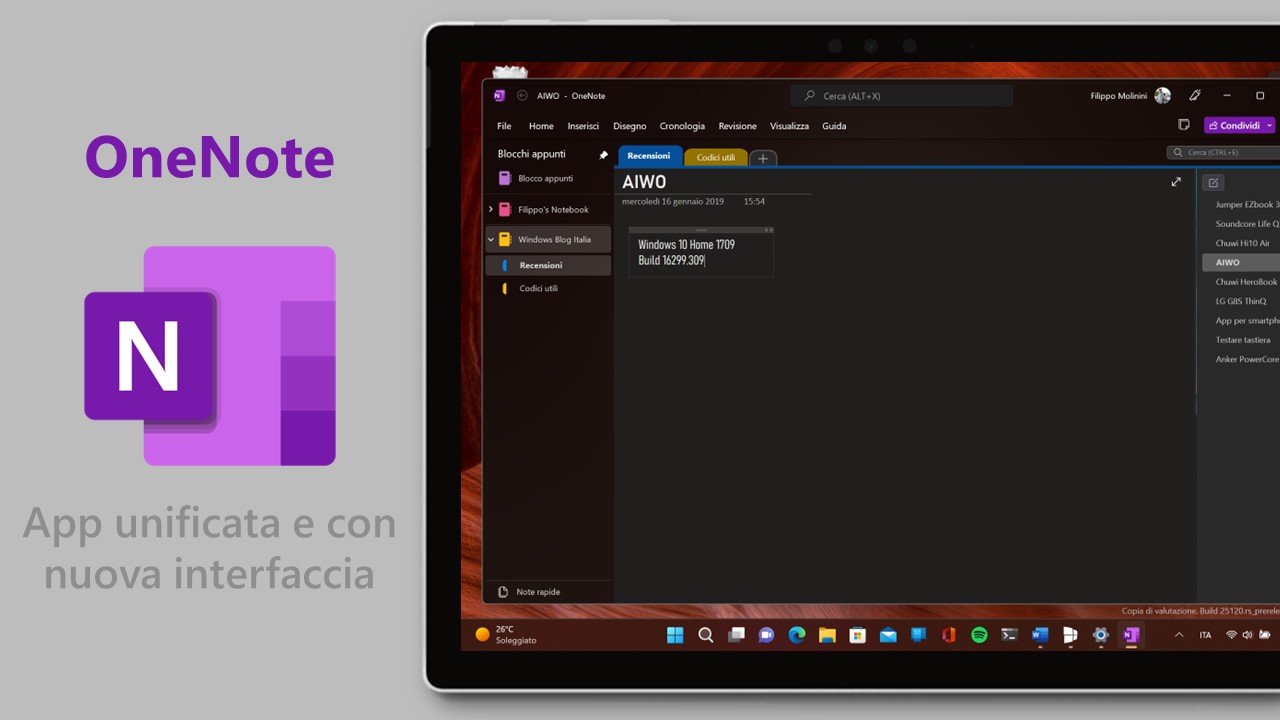Switch to the Recensioni section tab
This screenshot has width=1280, height=720.
pos(650,156)
